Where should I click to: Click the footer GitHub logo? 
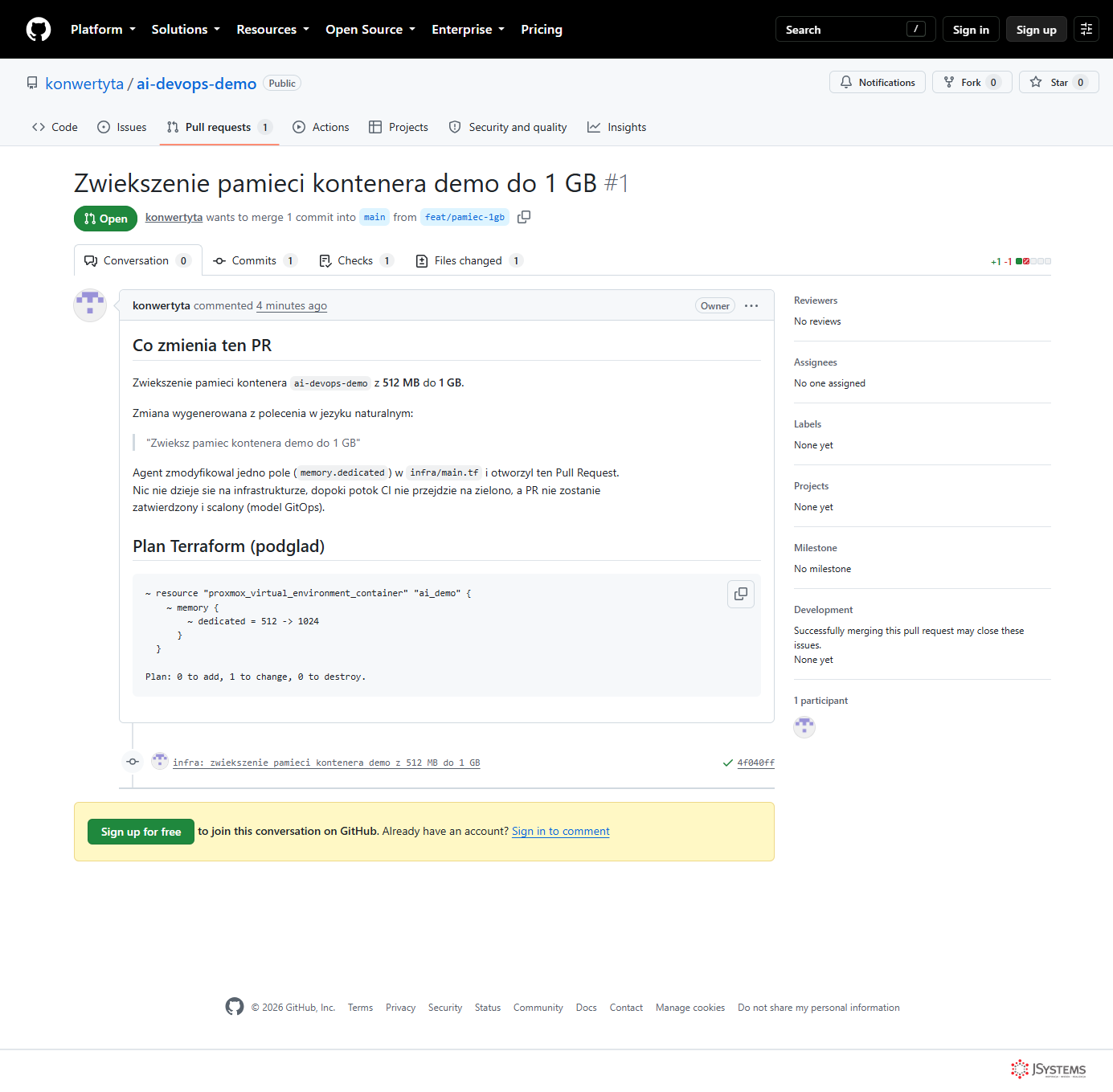(x=235, y=1007)
